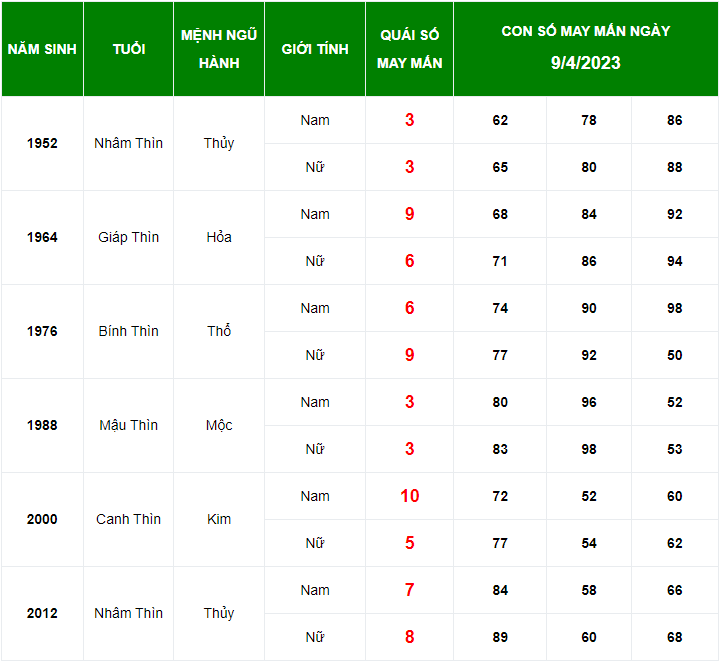Click the Canh Thìn age cell
This screenshot has height=663, width=722.
[x=128, y=519]
